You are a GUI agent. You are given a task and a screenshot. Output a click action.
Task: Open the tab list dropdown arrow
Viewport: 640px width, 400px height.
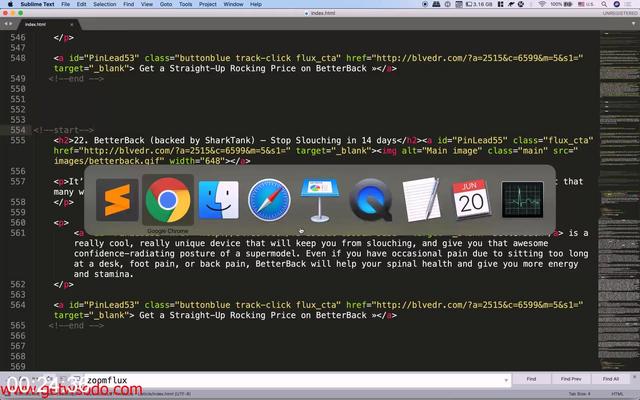click(633, 24)
